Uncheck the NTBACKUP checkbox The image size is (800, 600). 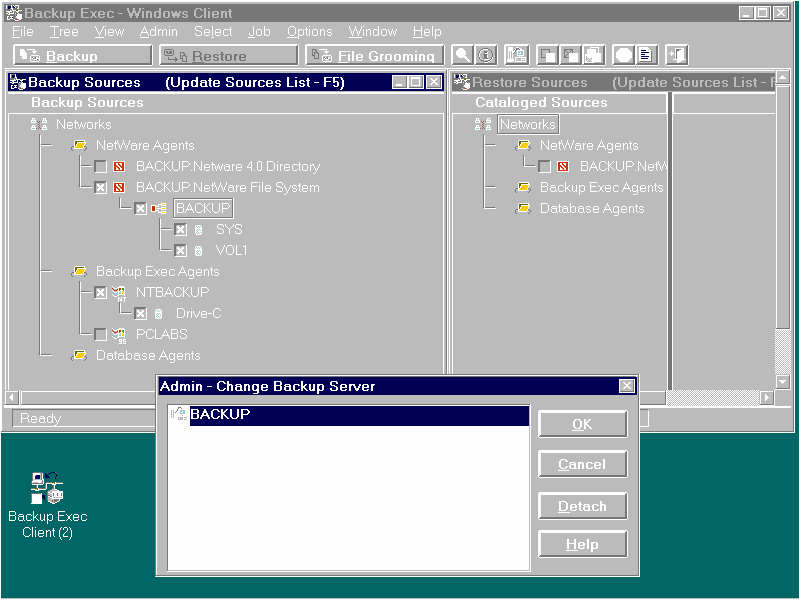[x=101, y=292]
